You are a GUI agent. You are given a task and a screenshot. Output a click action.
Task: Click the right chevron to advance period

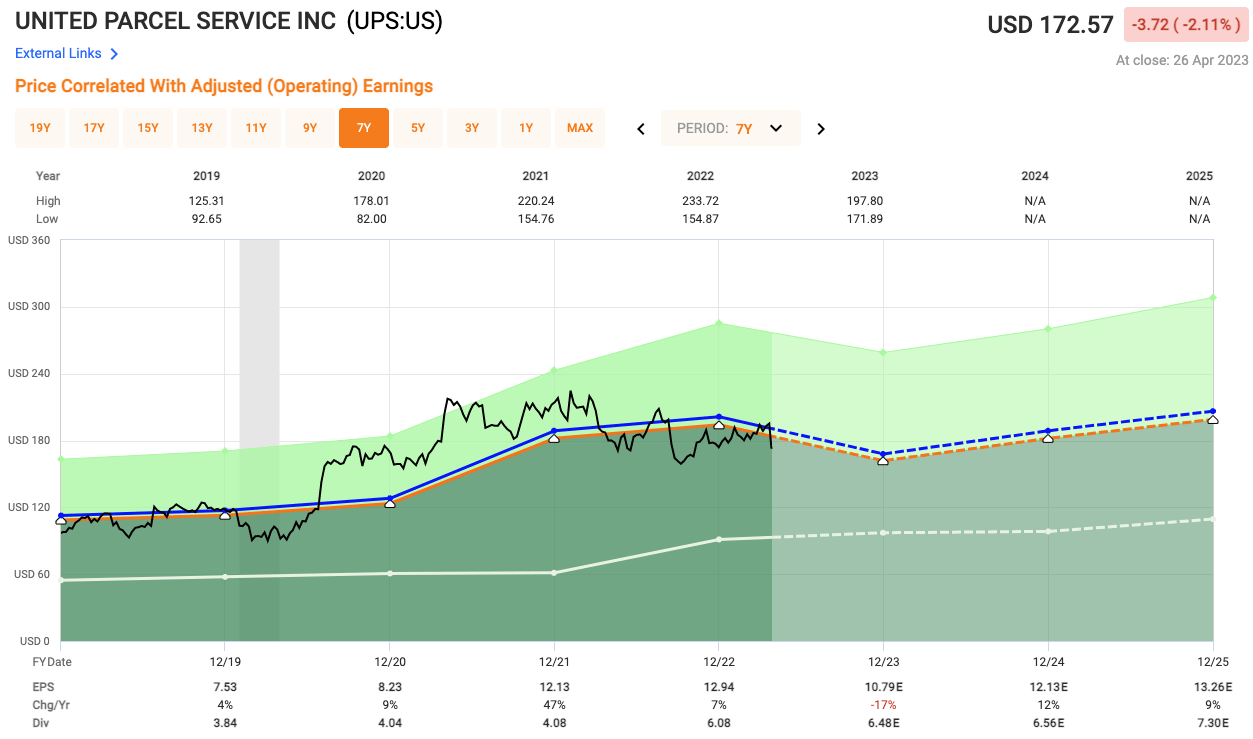point(820,129)
